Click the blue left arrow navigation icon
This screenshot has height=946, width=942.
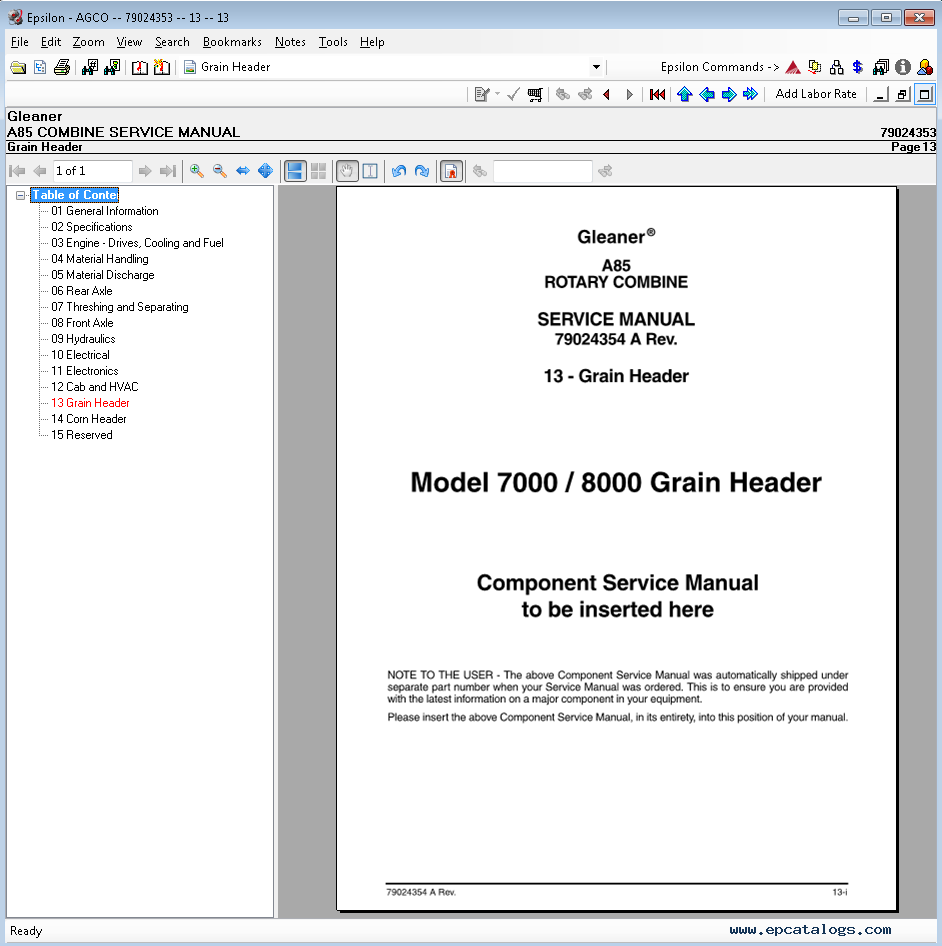pyautogui.click(x=707, y=95)
